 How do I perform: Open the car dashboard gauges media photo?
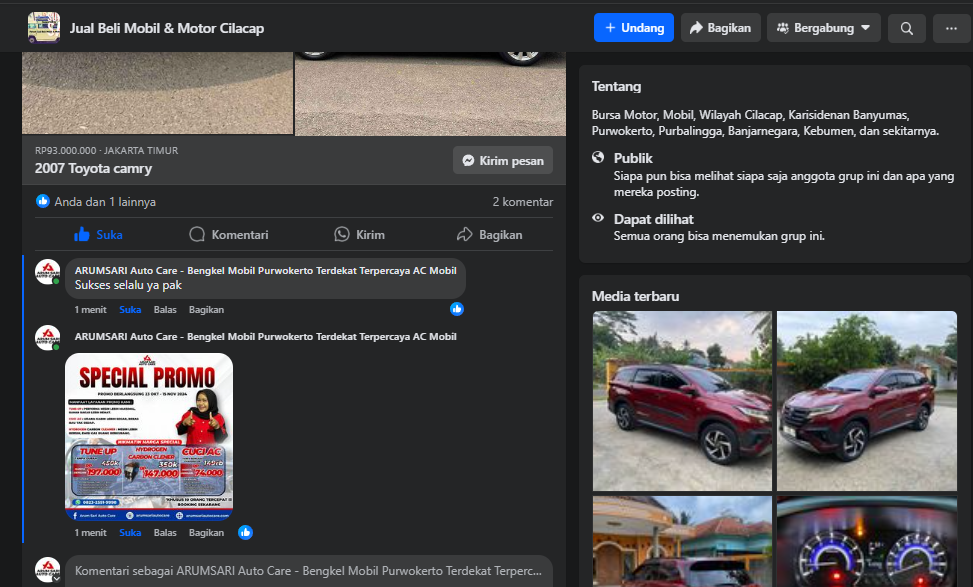click(x=866, y=541)
